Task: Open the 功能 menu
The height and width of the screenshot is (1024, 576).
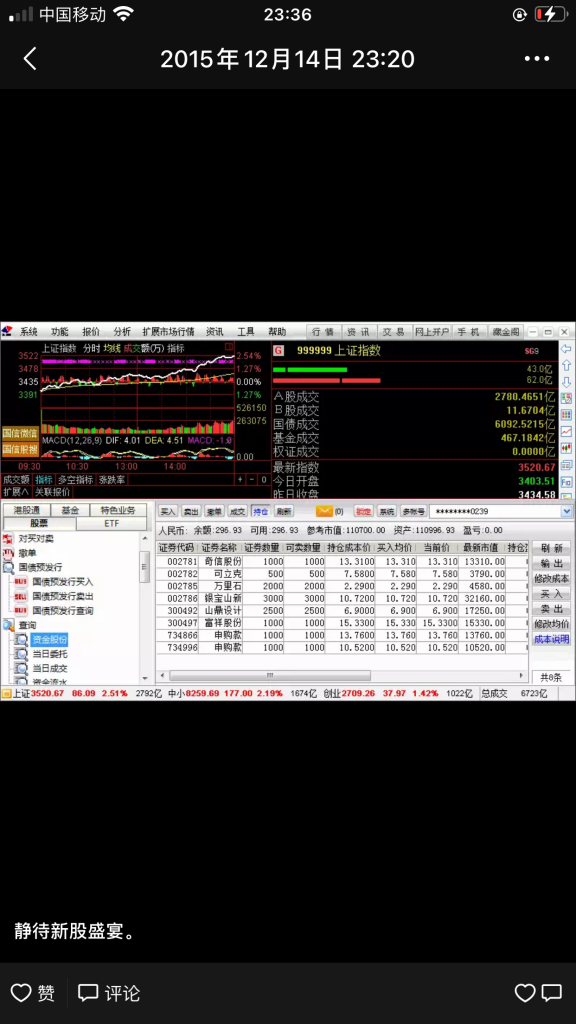Action: (60, 332)
